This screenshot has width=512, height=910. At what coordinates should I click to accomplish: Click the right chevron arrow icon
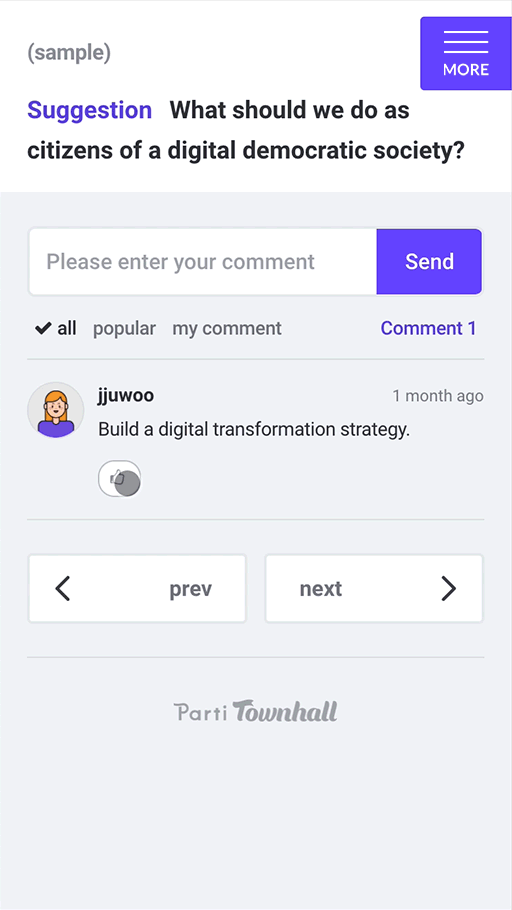click(448, 588)
